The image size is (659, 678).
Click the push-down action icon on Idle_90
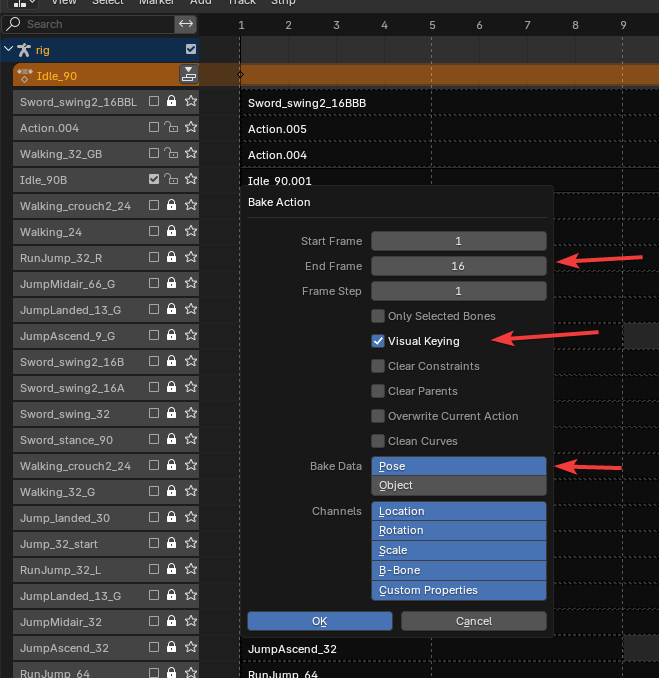(x=188, y=74)
